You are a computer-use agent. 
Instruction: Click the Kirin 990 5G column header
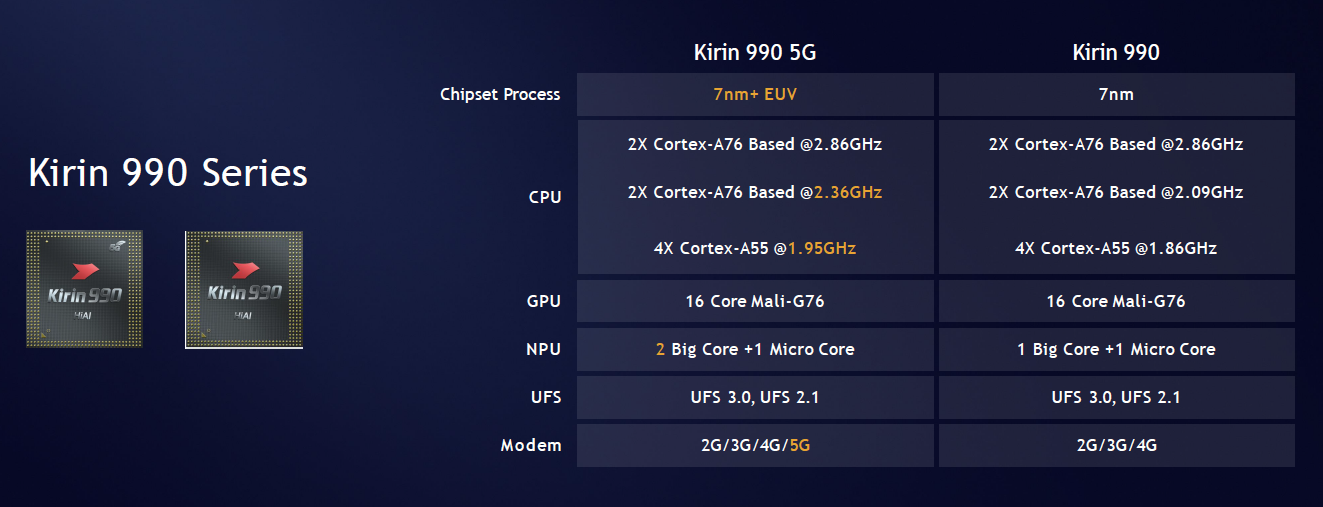pyautogui.click(x=755, y=52)
